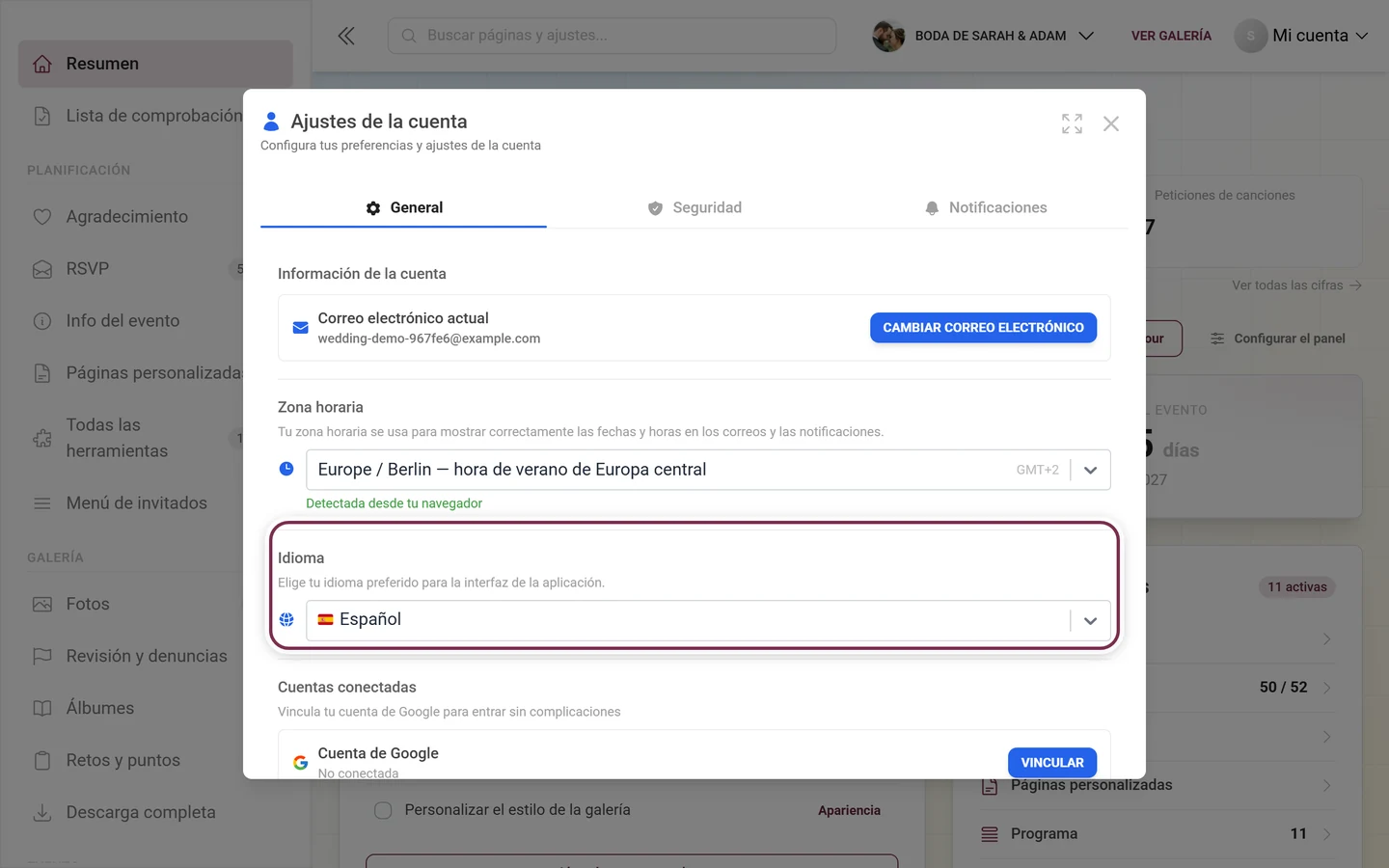Screen dimensions: 1389x868
Task: Click the Álbumes book icon
Action: tap(42, 708)
